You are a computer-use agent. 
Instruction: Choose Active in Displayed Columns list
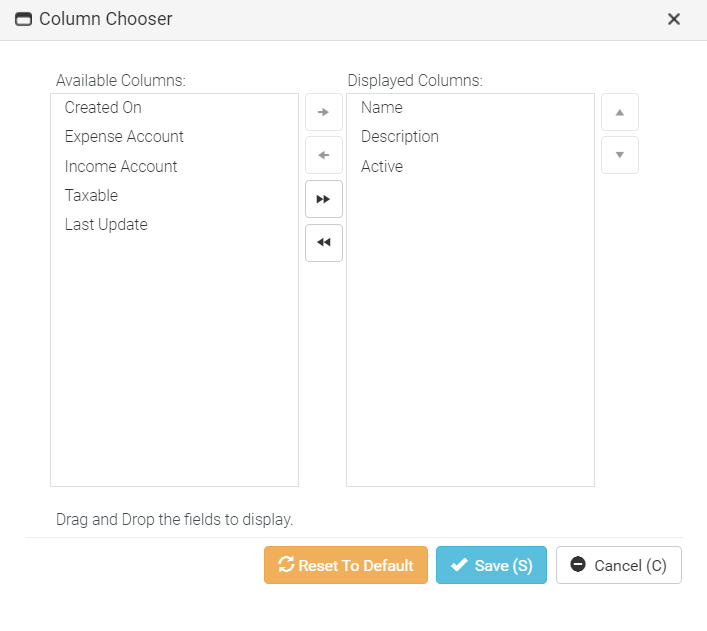click(x=382, y=166)
